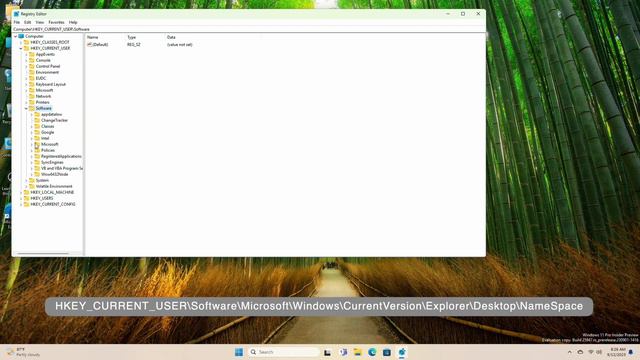Click the Control Panel key folder icon
Screen dimensions: 640x360
(x=32, y=66)
